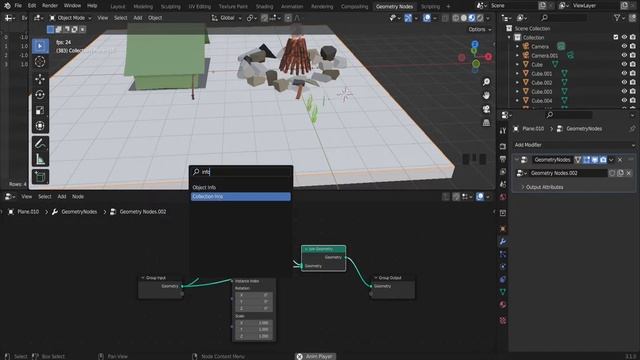Toggle viewport overlays button

427,18
